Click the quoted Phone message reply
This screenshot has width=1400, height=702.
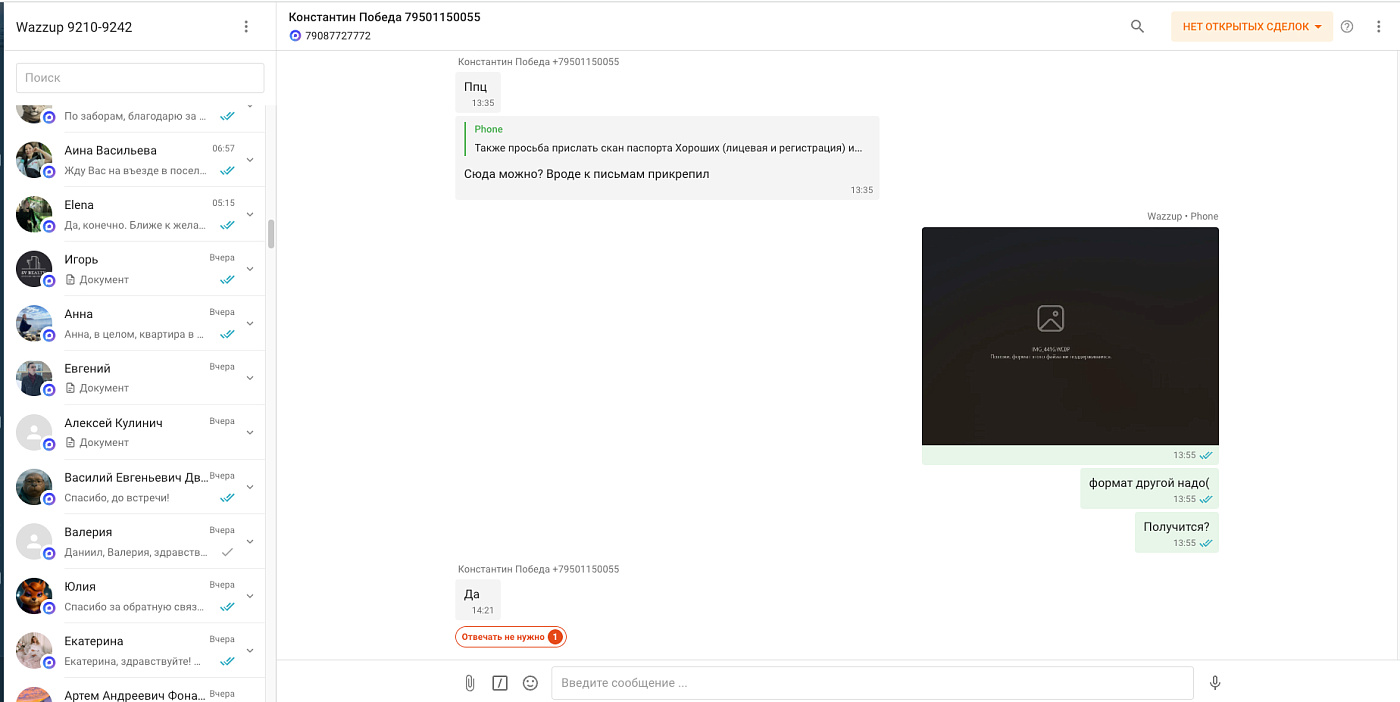click(667, 138)
